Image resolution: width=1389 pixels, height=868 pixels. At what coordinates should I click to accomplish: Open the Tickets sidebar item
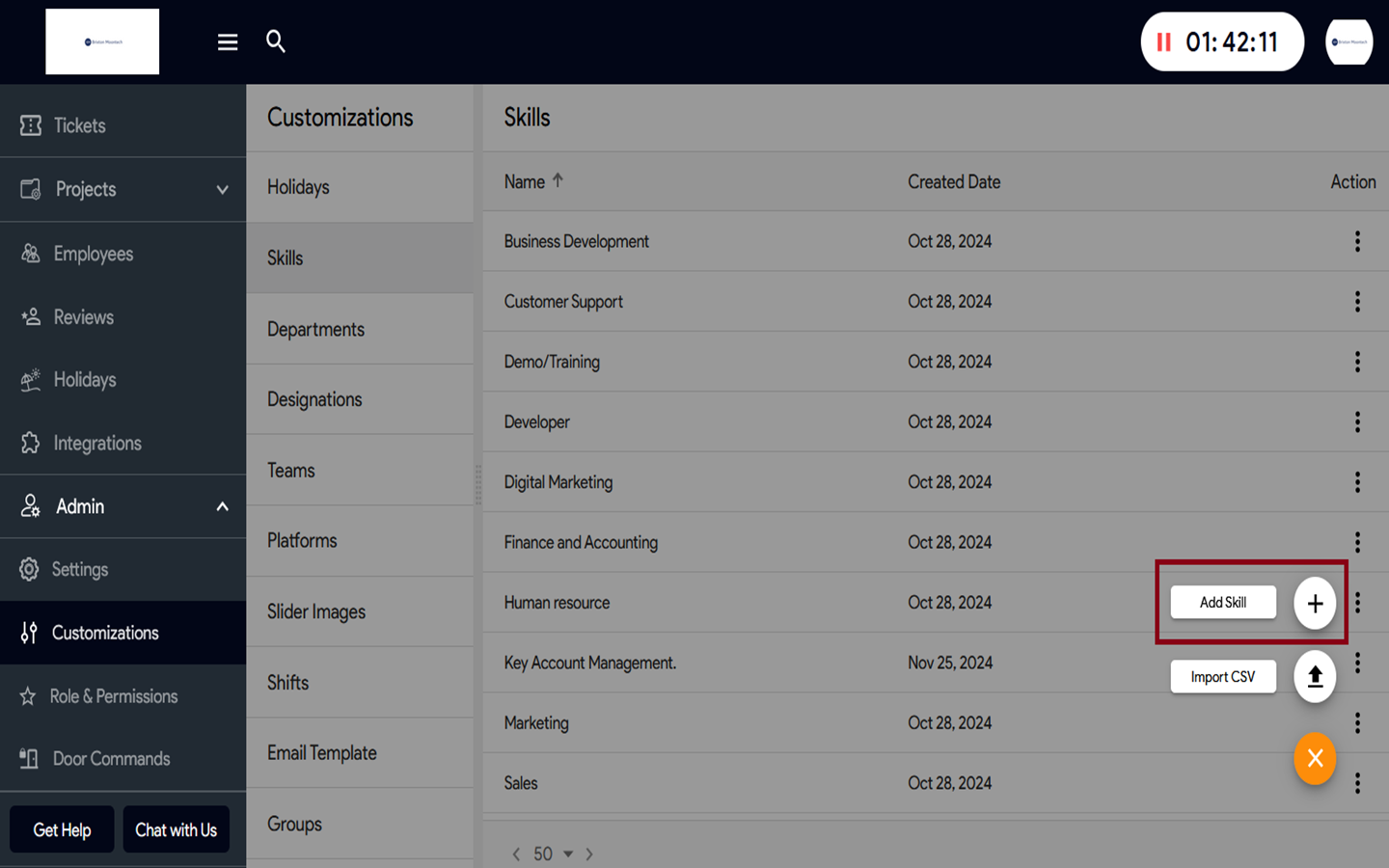(79, 125)
